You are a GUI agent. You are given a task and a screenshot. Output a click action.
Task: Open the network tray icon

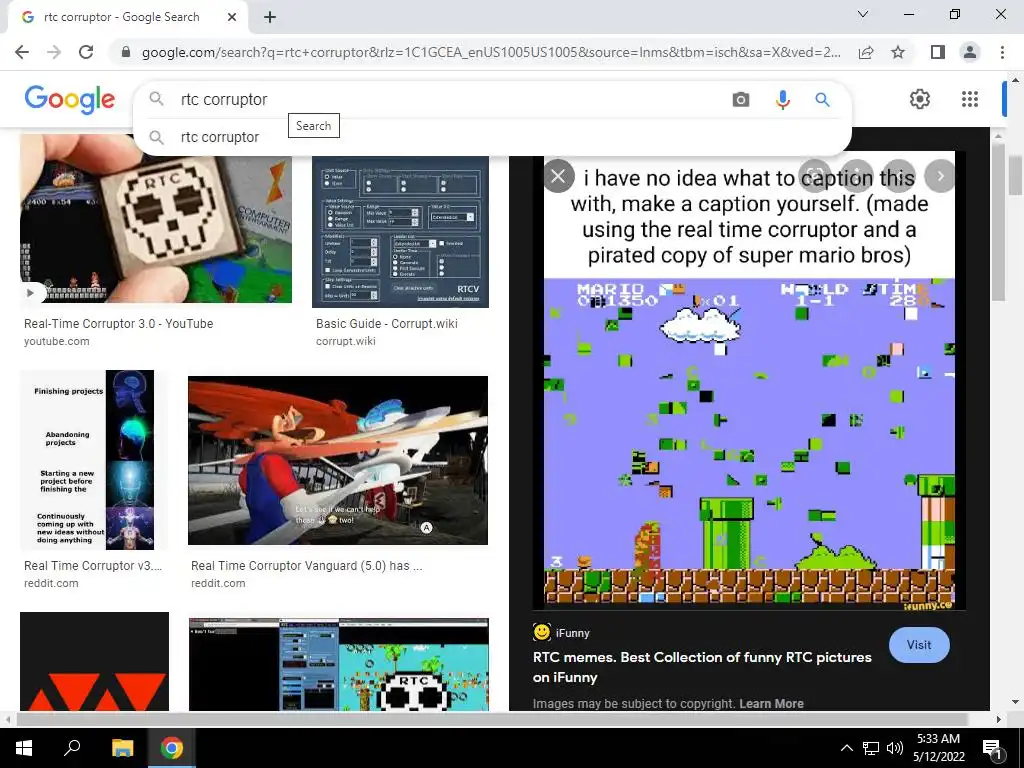click(x=871, y=748)
